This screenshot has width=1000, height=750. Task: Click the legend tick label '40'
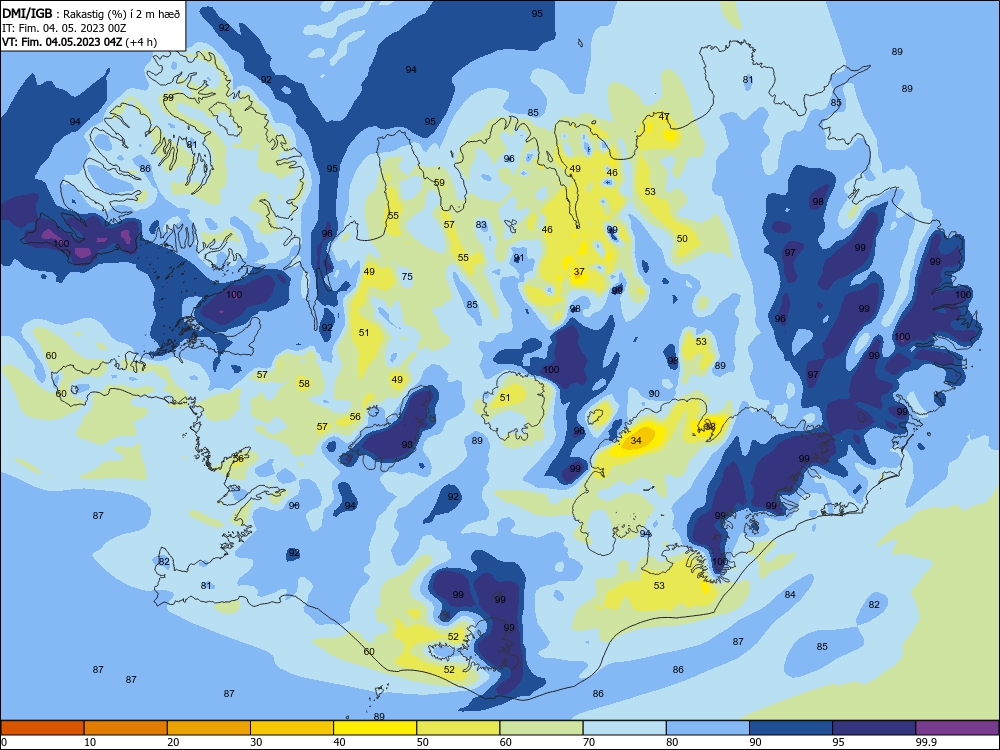[x=339, y=742]
